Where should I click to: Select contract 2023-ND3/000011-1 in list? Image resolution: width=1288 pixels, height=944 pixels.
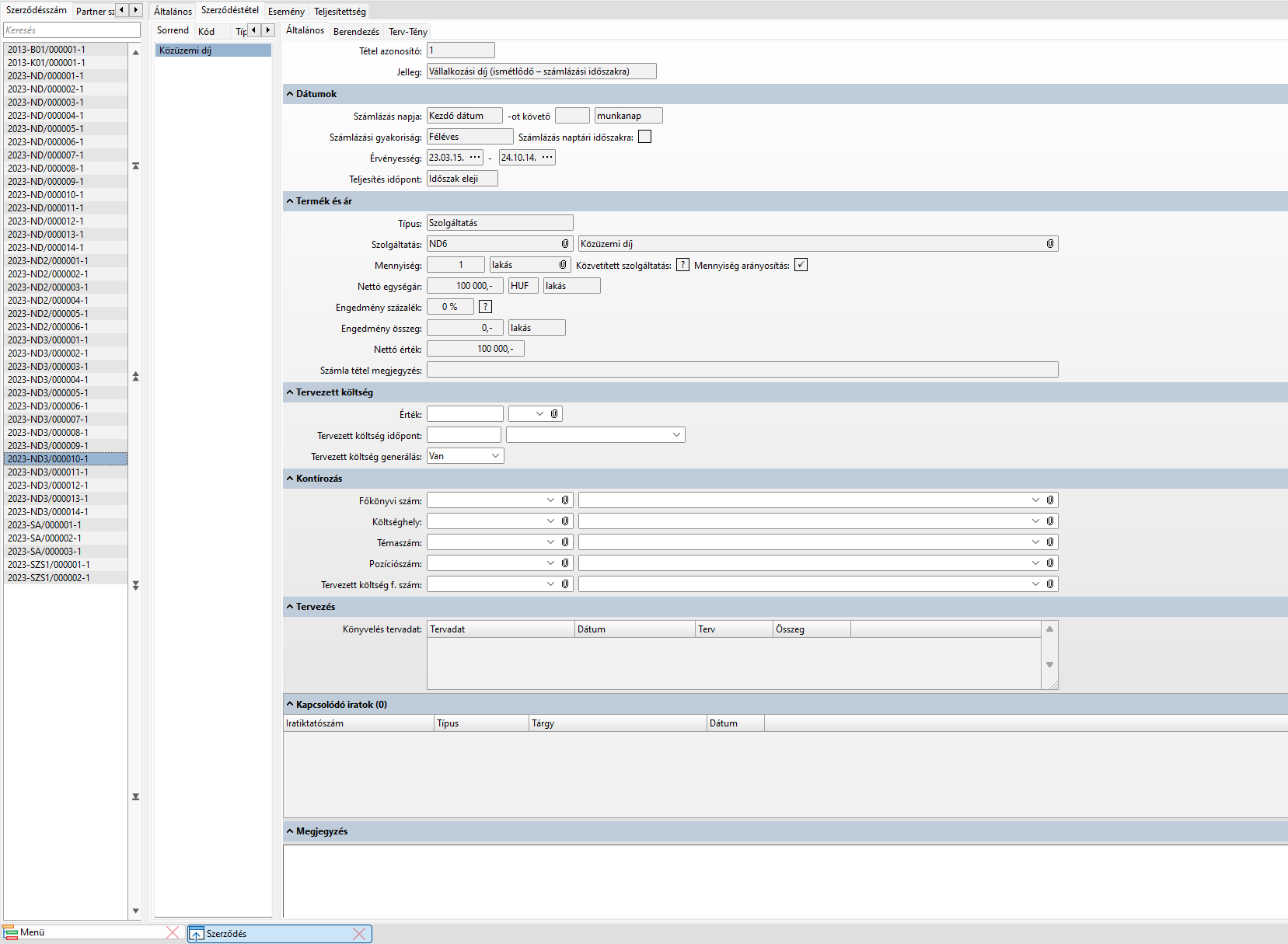(x=48, y=472)
